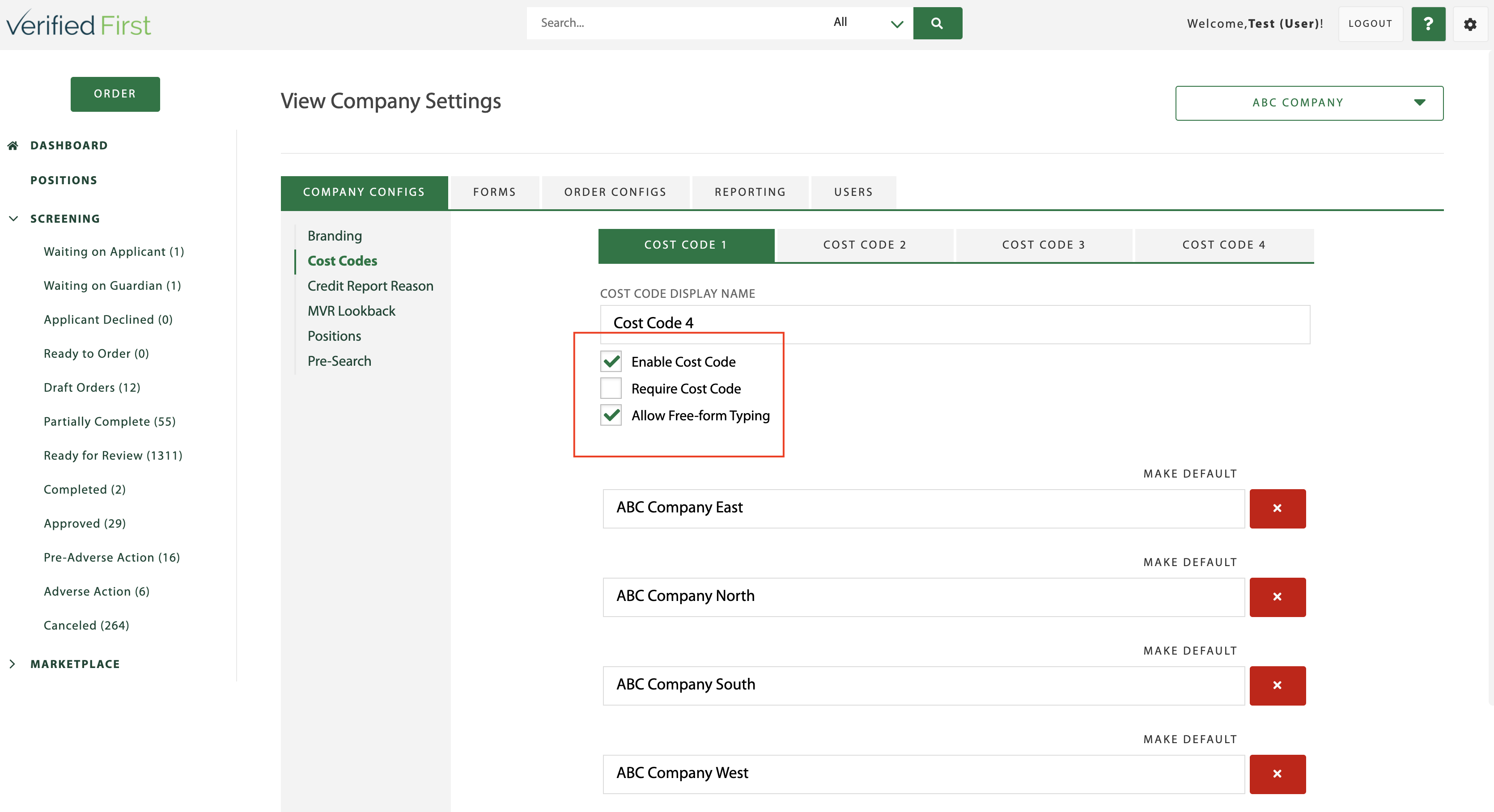The height and width of the screenshot is (812, 1494).
Task: Toggle the Enable Cost Code checkbox
Action: point(611,362)
